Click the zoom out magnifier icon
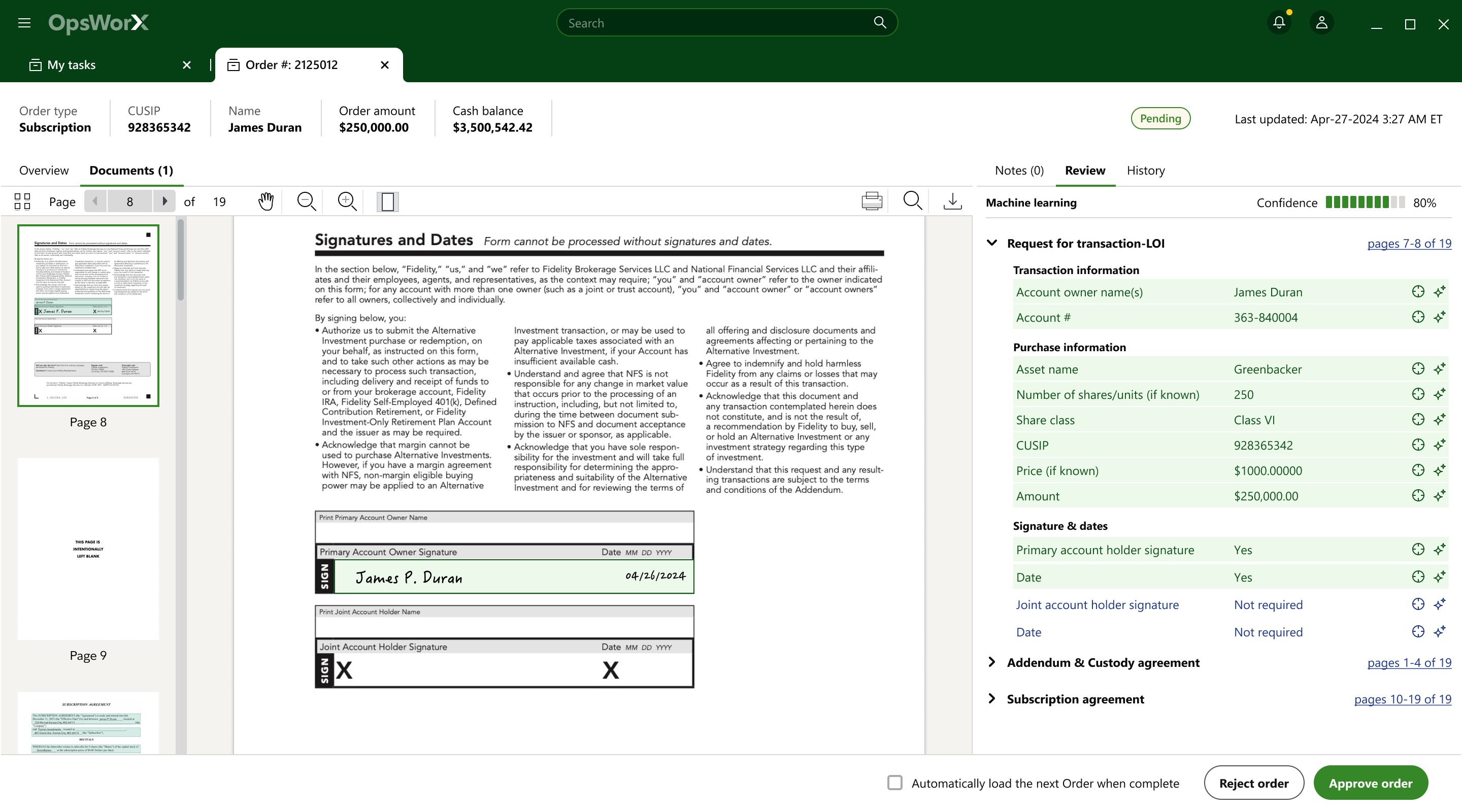 (307, 201)
